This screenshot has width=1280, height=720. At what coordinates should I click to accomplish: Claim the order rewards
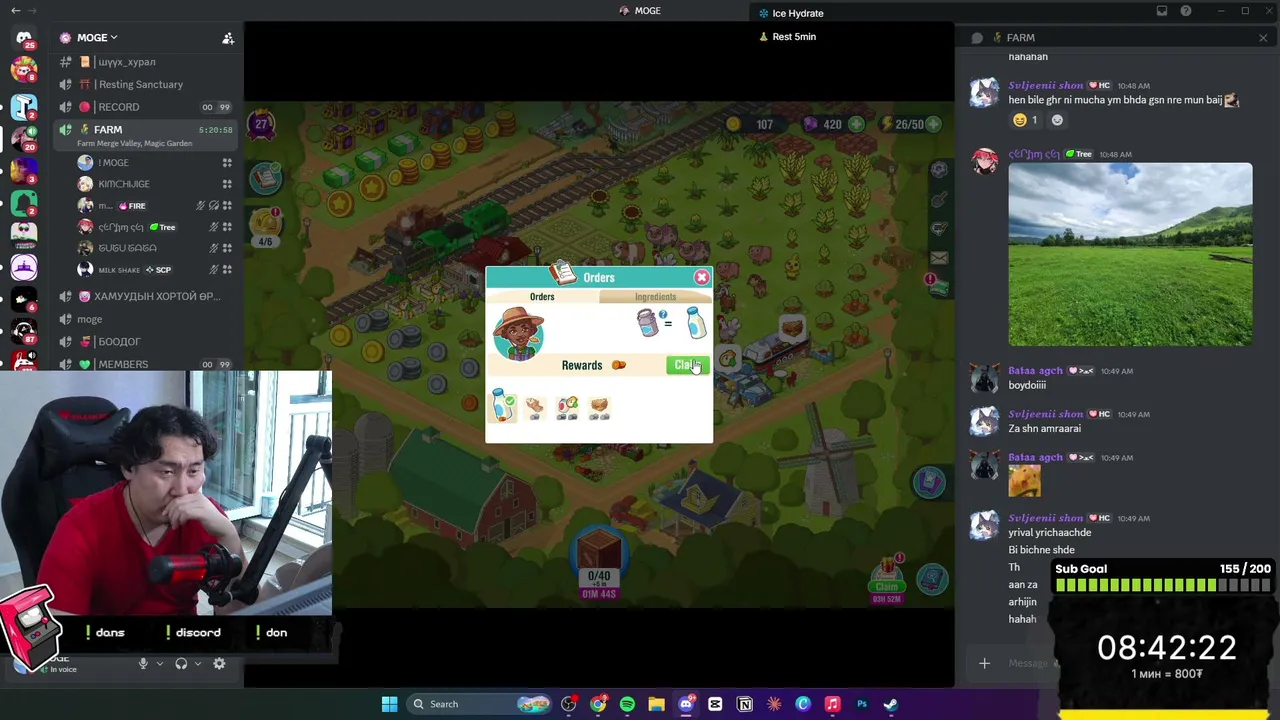687,365
